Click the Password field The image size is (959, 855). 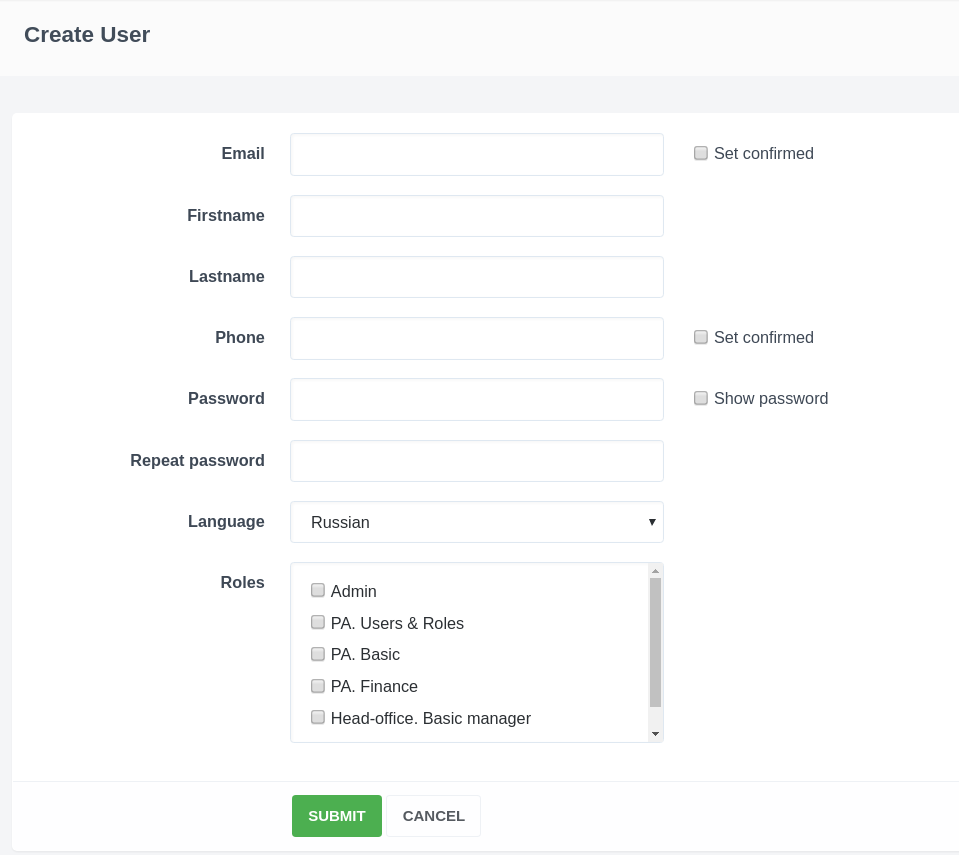tap(476, 399)
